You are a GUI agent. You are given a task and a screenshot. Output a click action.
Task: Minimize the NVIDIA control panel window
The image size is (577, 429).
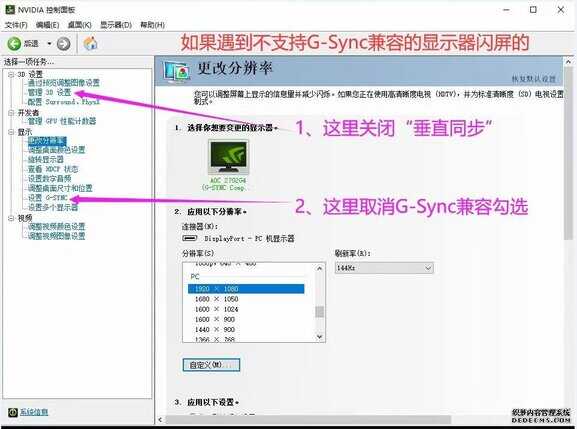click(x=506, y=10)
